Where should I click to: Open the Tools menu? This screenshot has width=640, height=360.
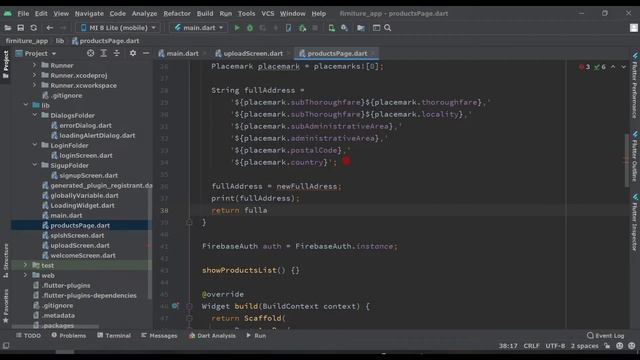click(x=247, y=13)
